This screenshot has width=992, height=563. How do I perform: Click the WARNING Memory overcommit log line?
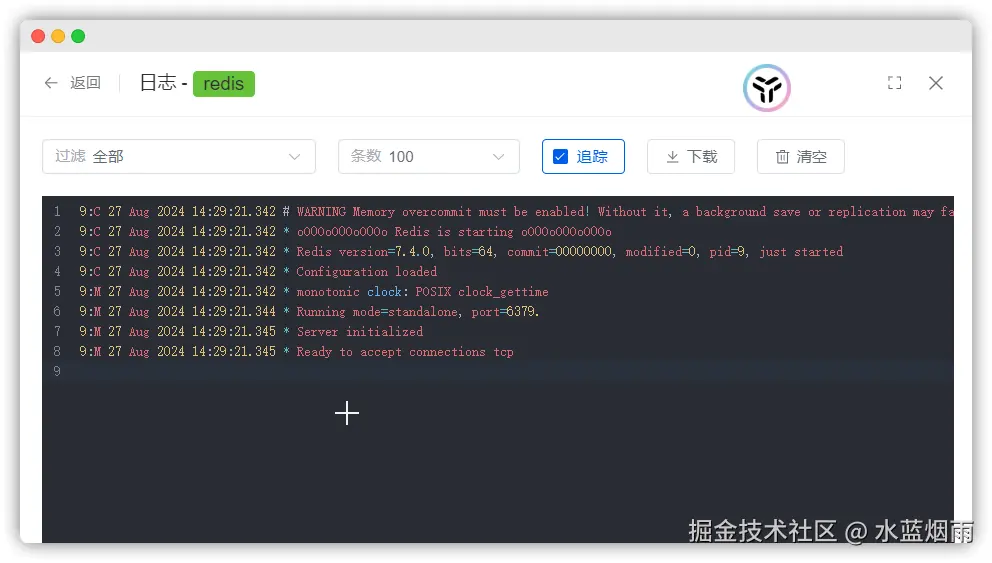pyautogui.click(x=516, y=212)
